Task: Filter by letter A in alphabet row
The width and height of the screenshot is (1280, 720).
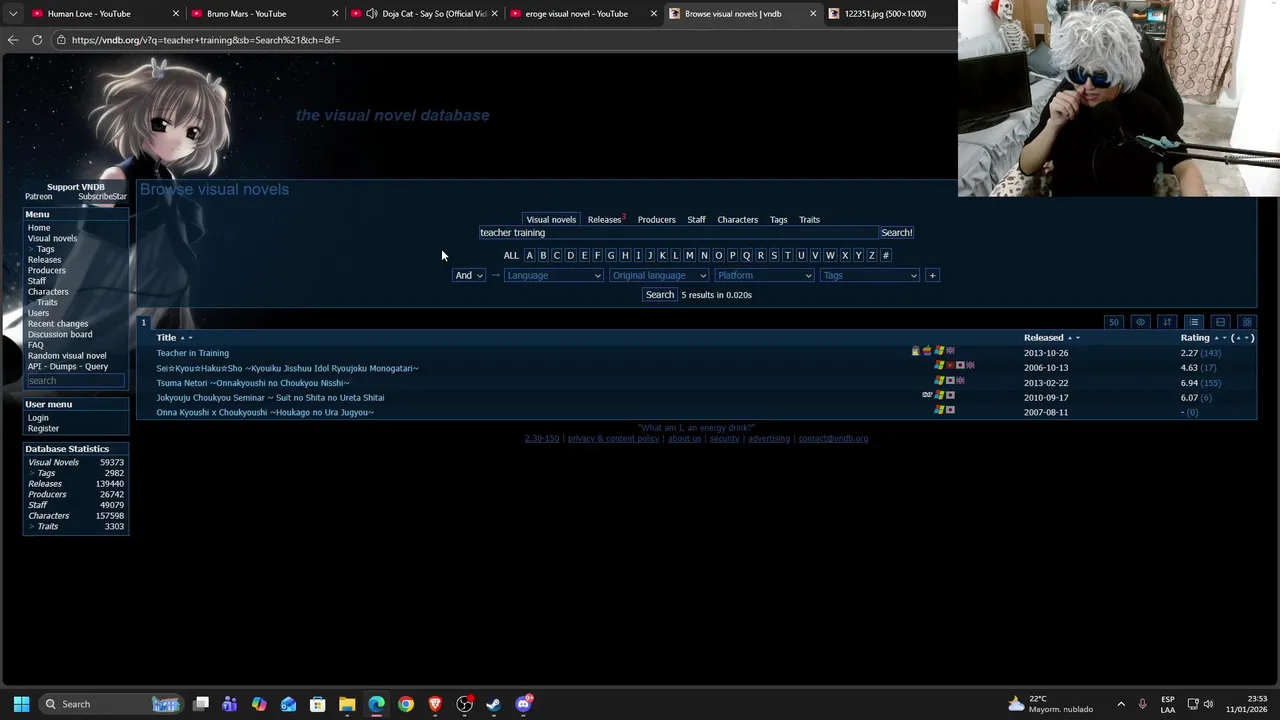Action: pos(529,256)
